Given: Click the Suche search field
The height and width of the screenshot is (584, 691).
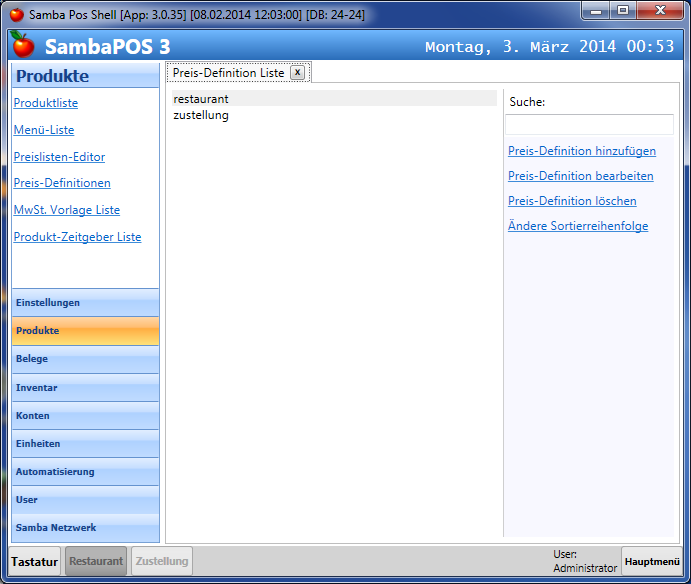Looking at the screenshot, I should coord(589,125).
